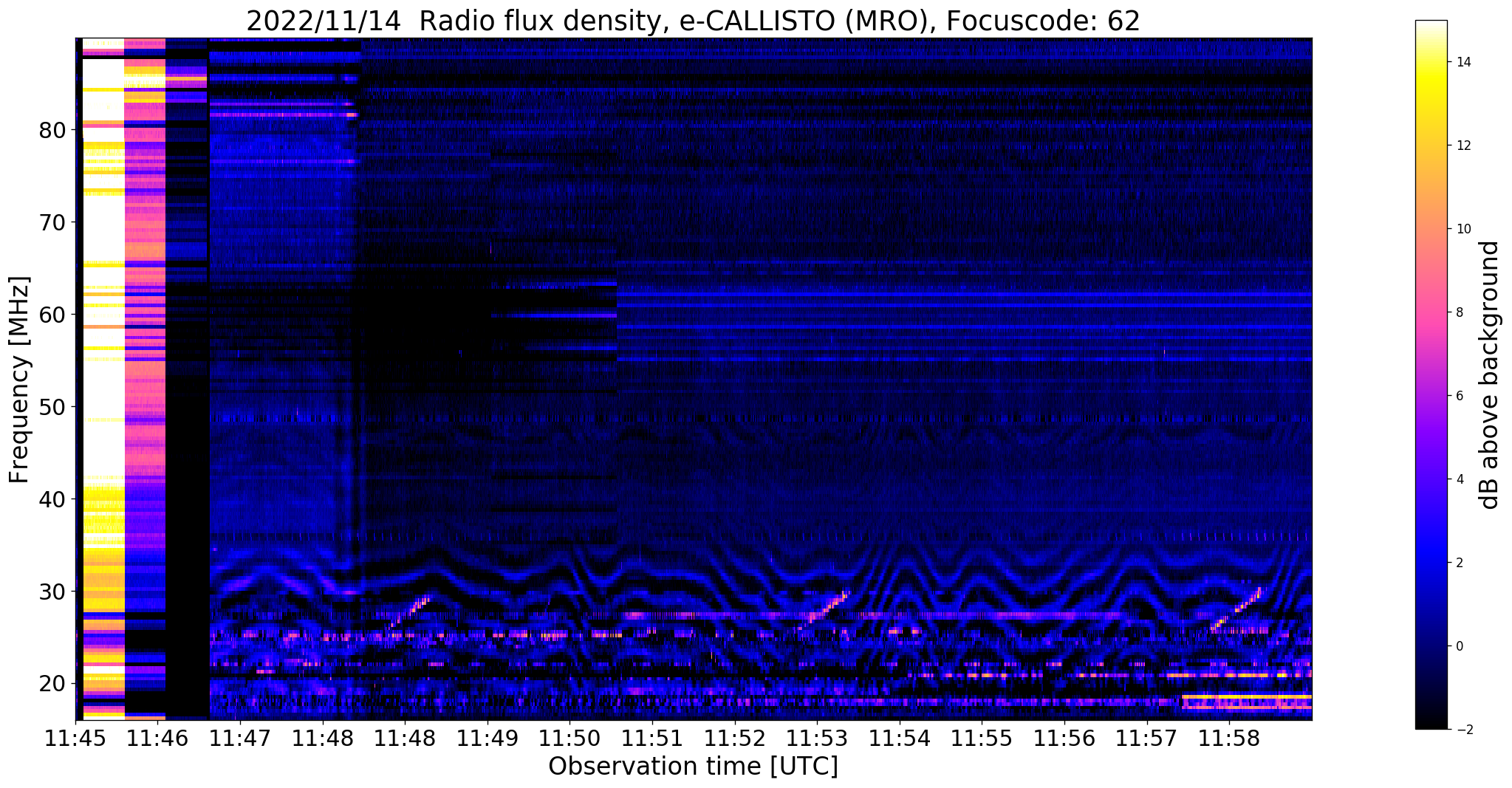Click the 50 tick on frequency axis
Viewport: 1512px width, 788px height.
point(53,407)
